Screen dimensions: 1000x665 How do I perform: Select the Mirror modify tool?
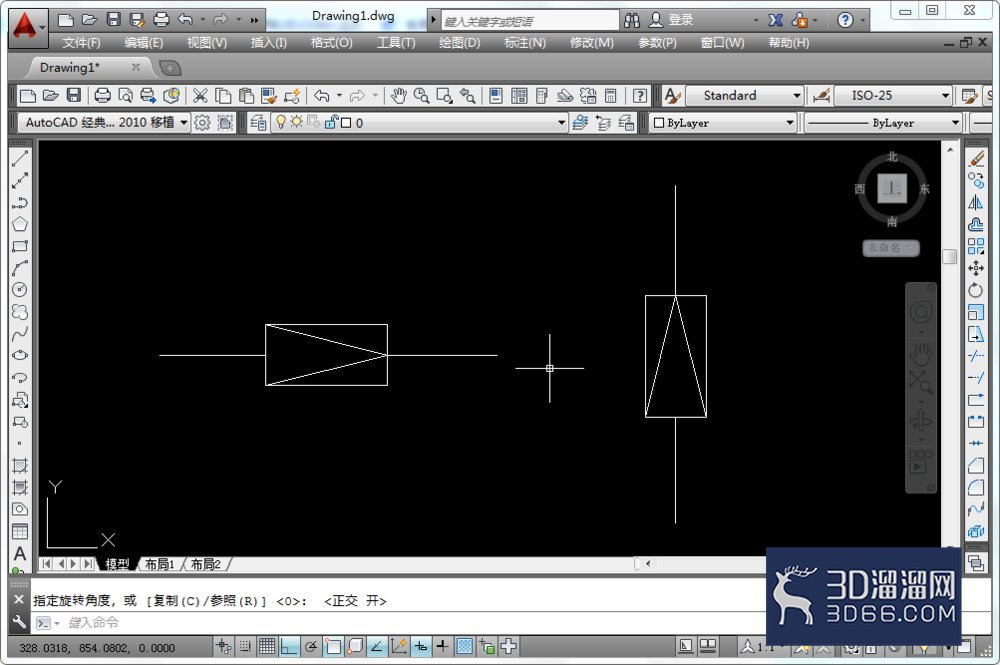(x=976, y=203)
